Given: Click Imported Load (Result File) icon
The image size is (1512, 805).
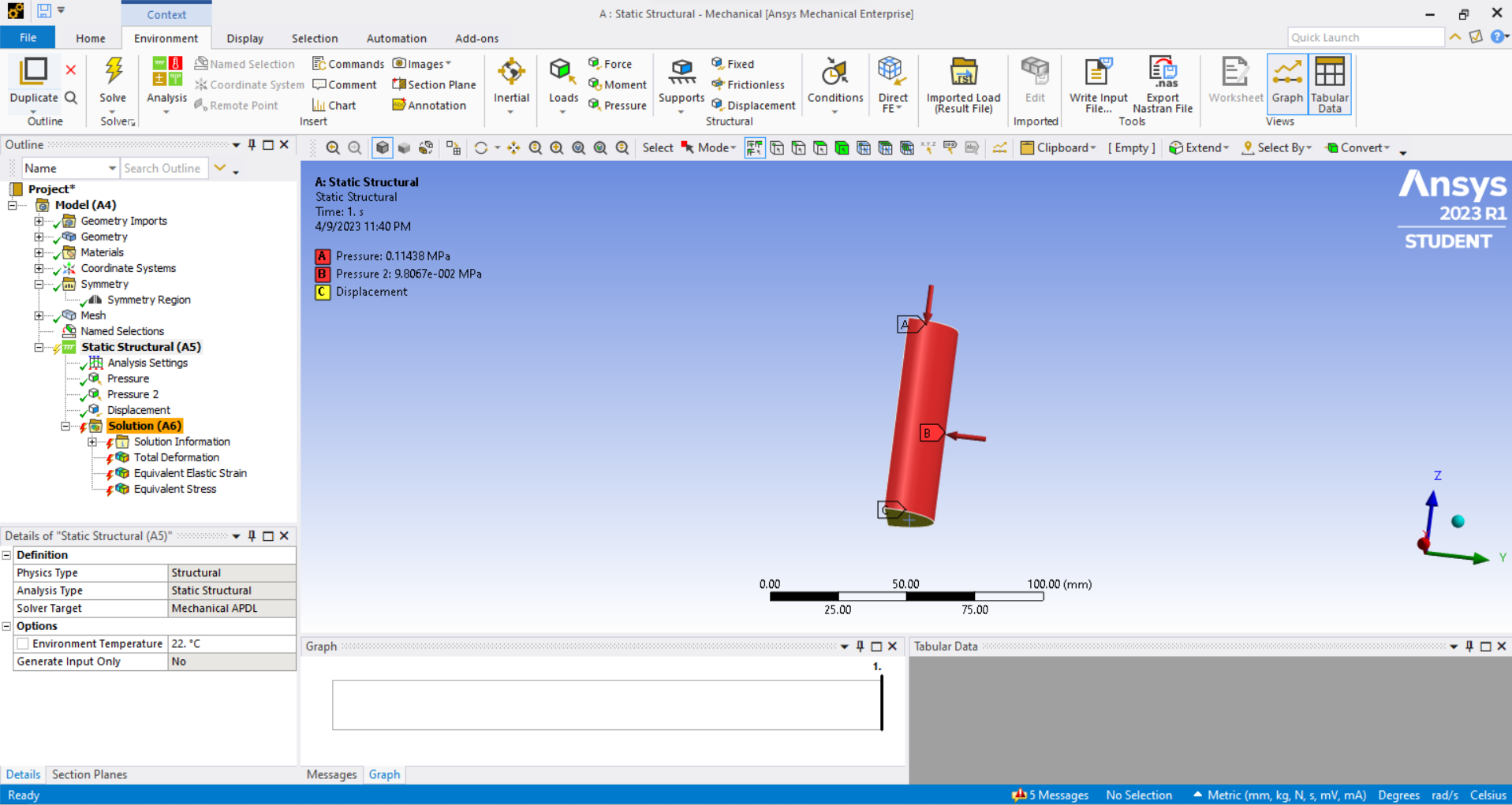Looking at the screenshot, I should click(963, 72).
